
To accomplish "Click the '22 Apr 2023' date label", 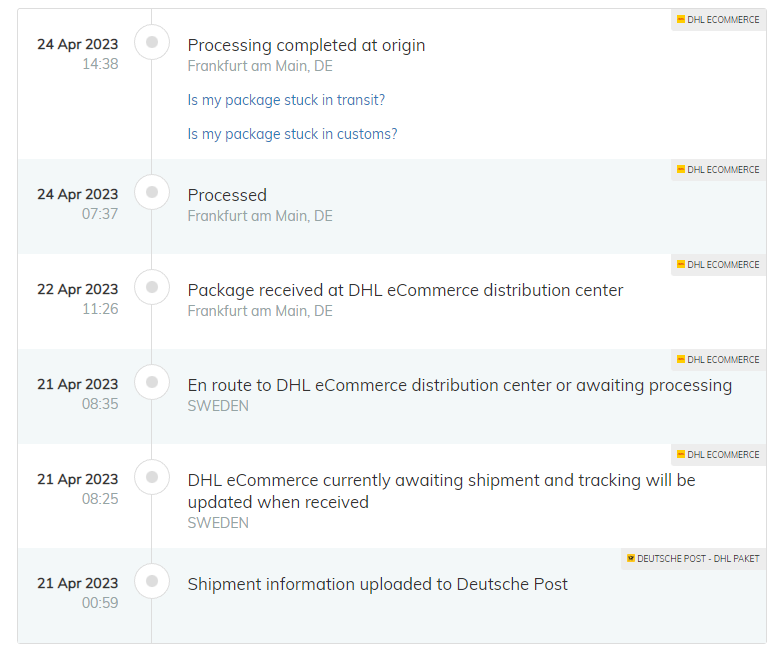I will click(x=77, y=289).
